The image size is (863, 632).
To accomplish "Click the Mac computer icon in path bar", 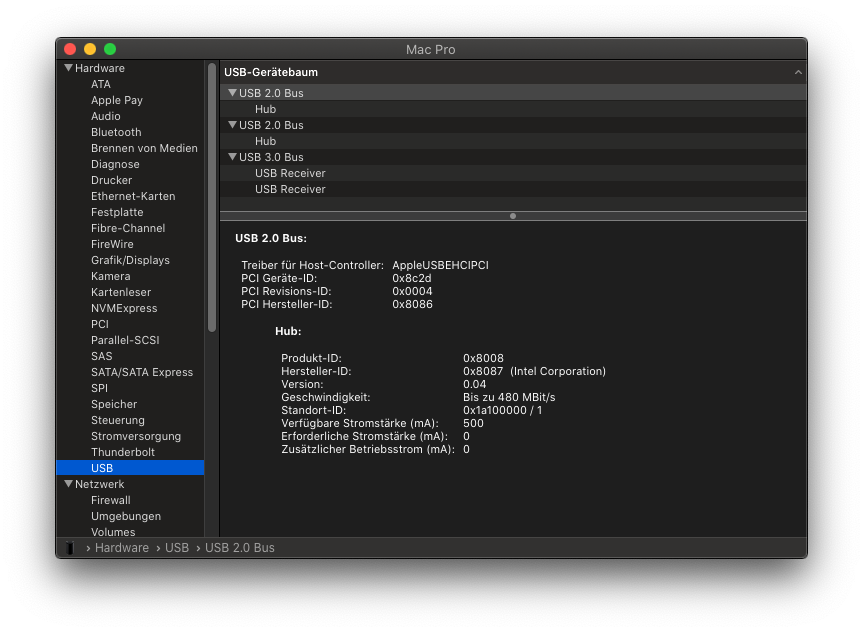I will pyautogui.click(x=70, y=548).
